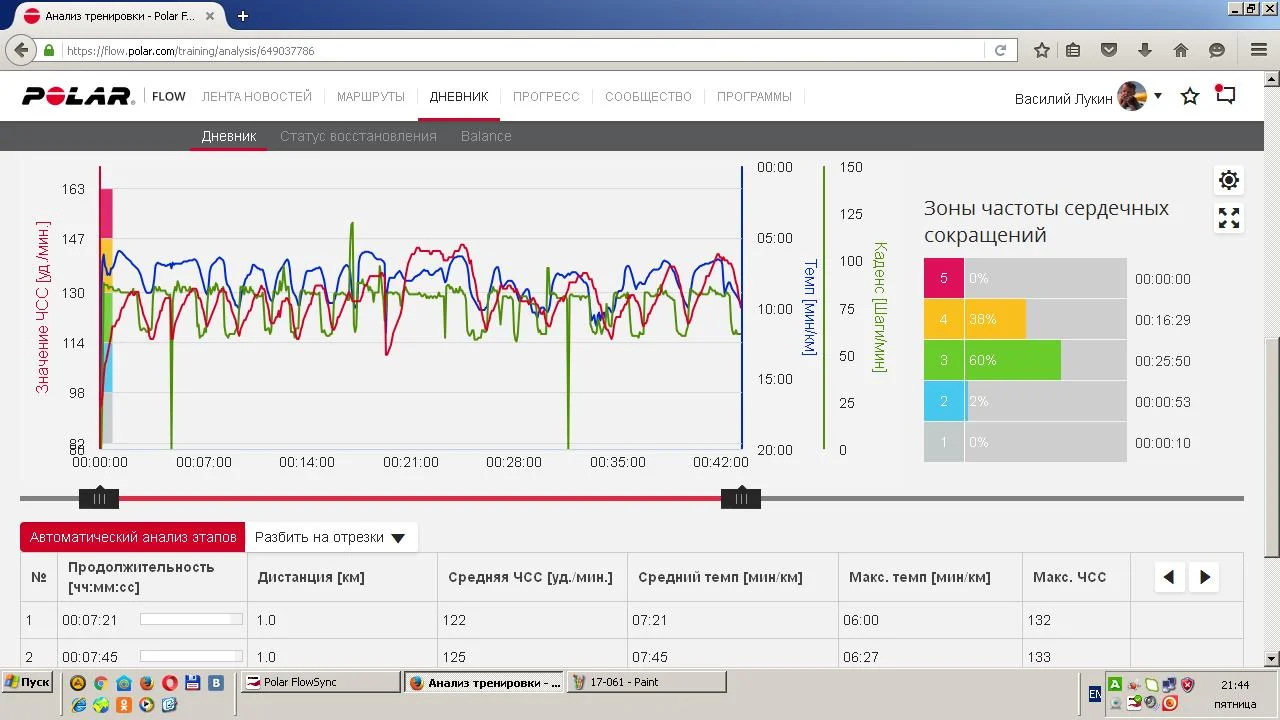
Task: Bookmark this page with star icon
Action: [x=1042, y=50]
